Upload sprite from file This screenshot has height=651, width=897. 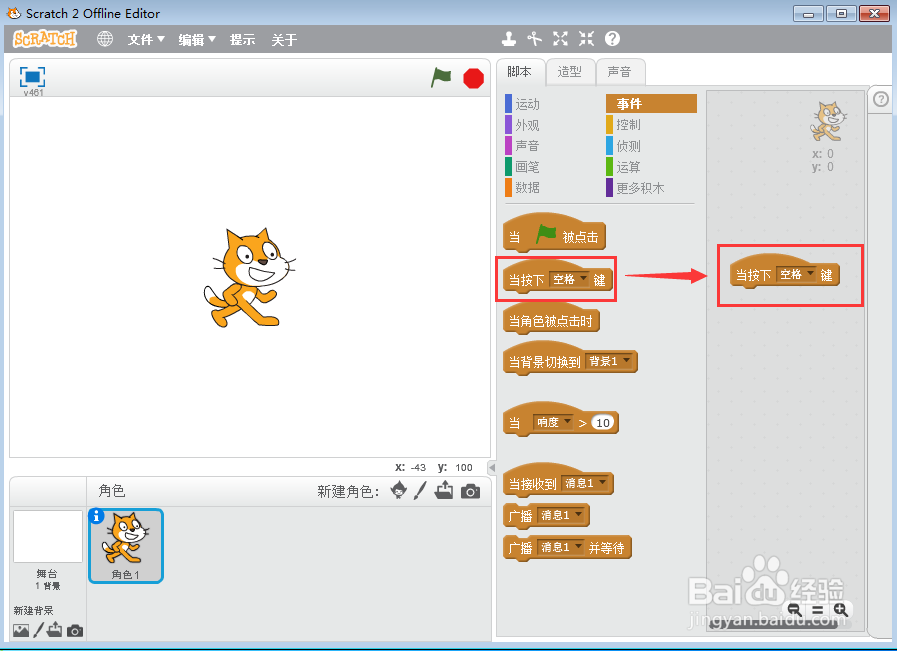click(444, 490)
